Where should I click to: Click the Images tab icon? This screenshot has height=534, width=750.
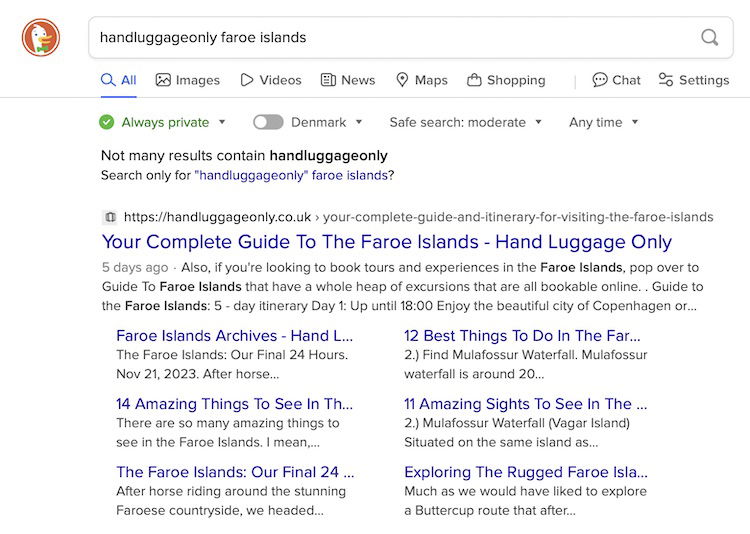(163, 80)
